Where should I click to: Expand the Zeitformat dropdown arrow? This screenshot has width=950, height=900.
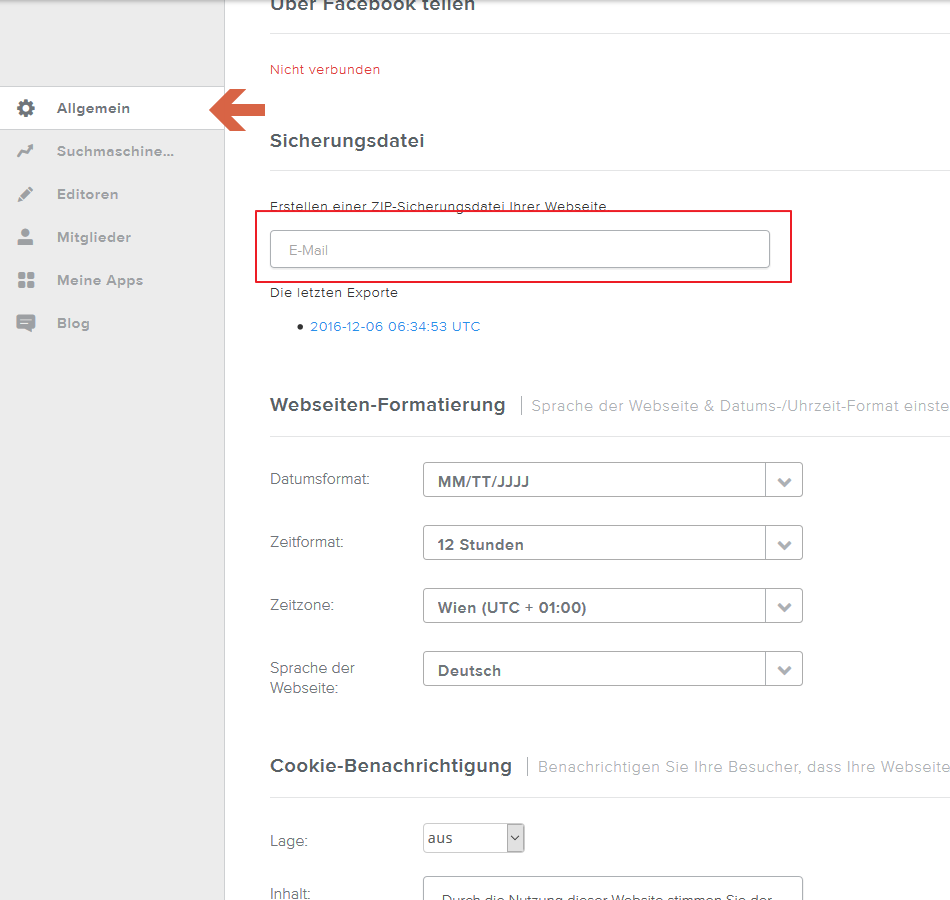pos(784,543)
